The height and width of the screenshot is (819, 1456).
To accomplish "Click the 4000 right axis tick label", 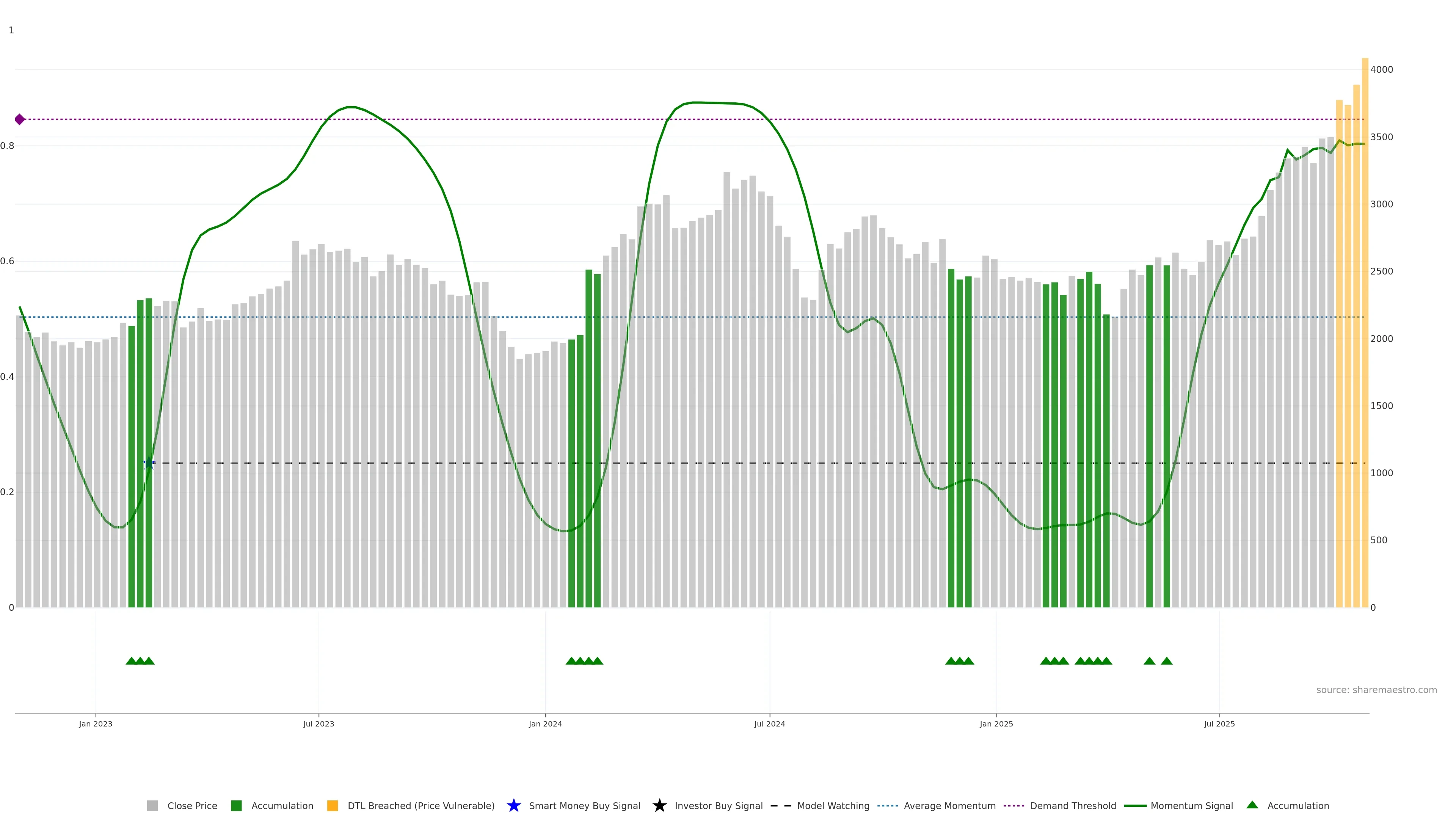I will (1381, 69).
